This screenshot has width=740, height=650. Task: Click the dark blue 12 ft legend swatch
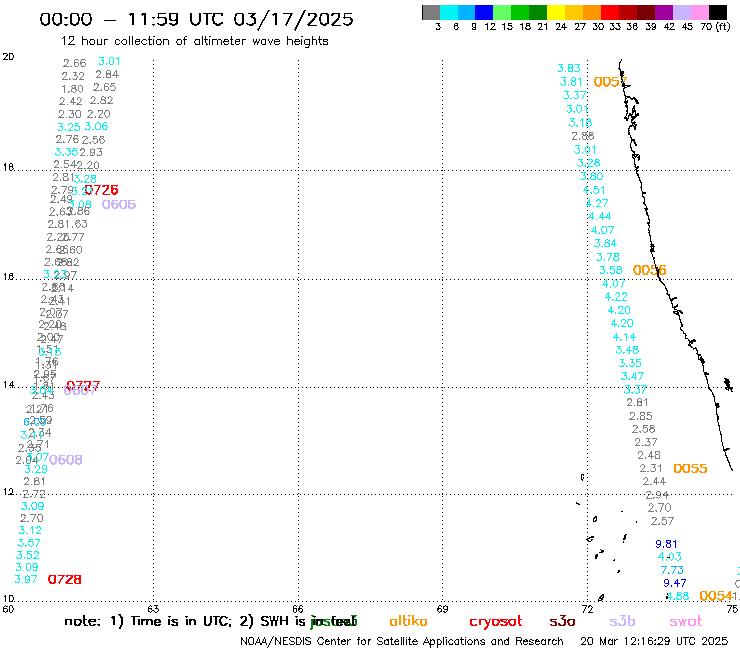484,12
